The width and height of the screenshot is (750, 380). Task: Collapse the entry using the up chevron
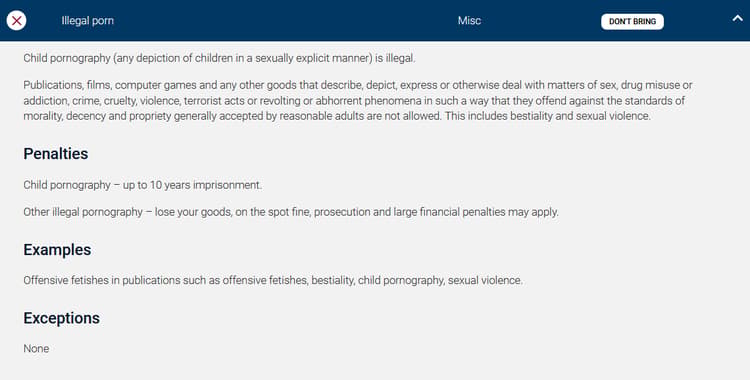tap(737, 19)
